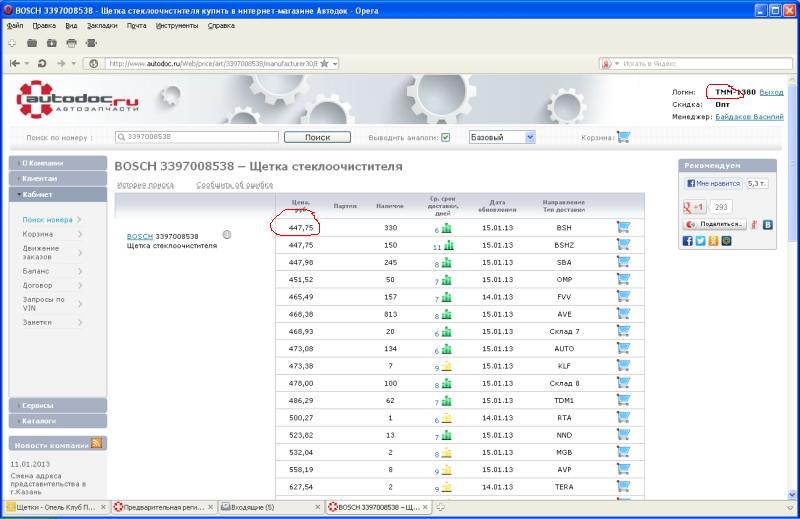The image size is (800, 519).
Task: Go back with browser back arrow
Action: point(15,63)
